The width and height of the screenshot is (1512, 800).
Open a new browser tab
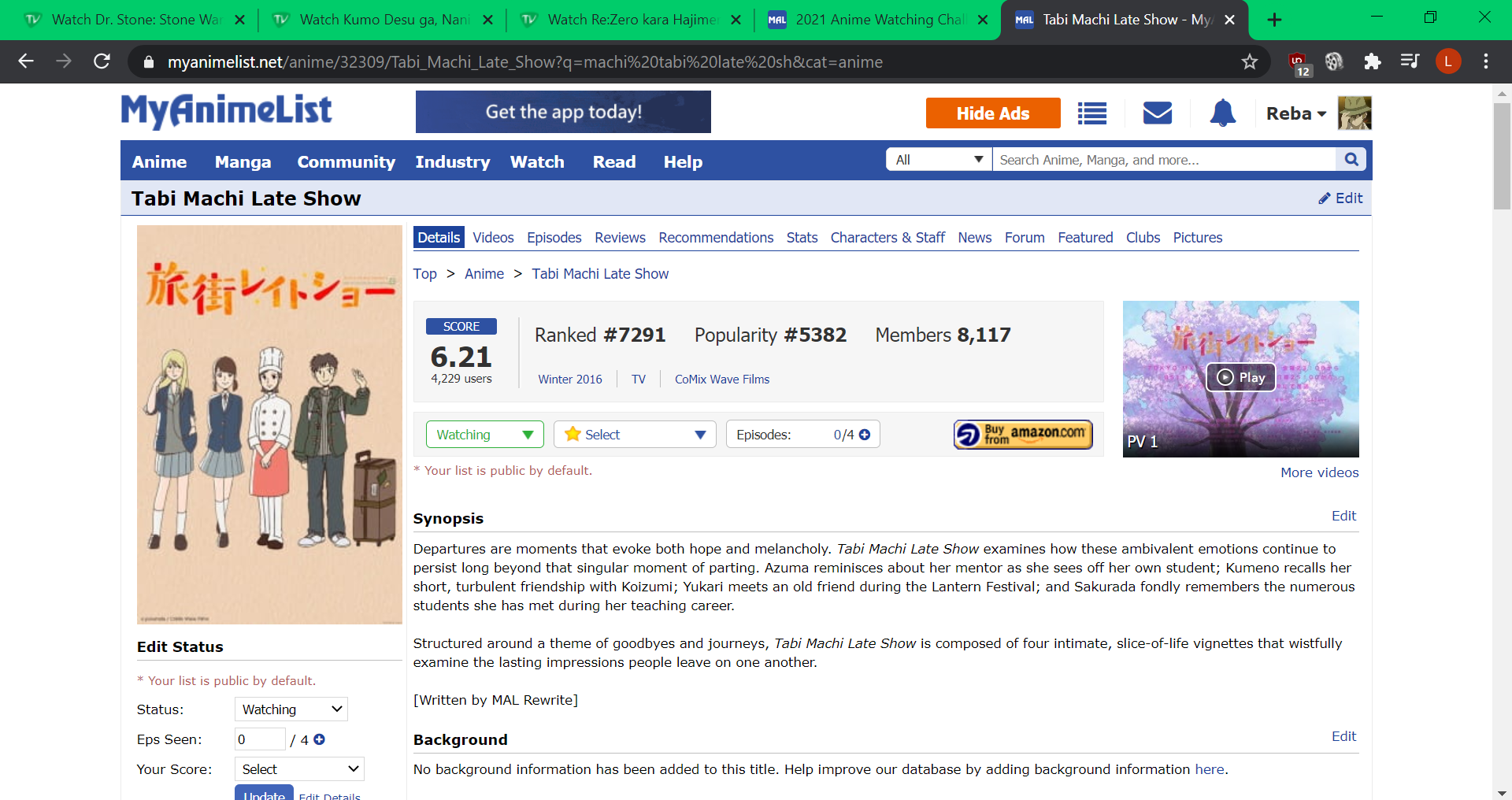click(1275, 20)
